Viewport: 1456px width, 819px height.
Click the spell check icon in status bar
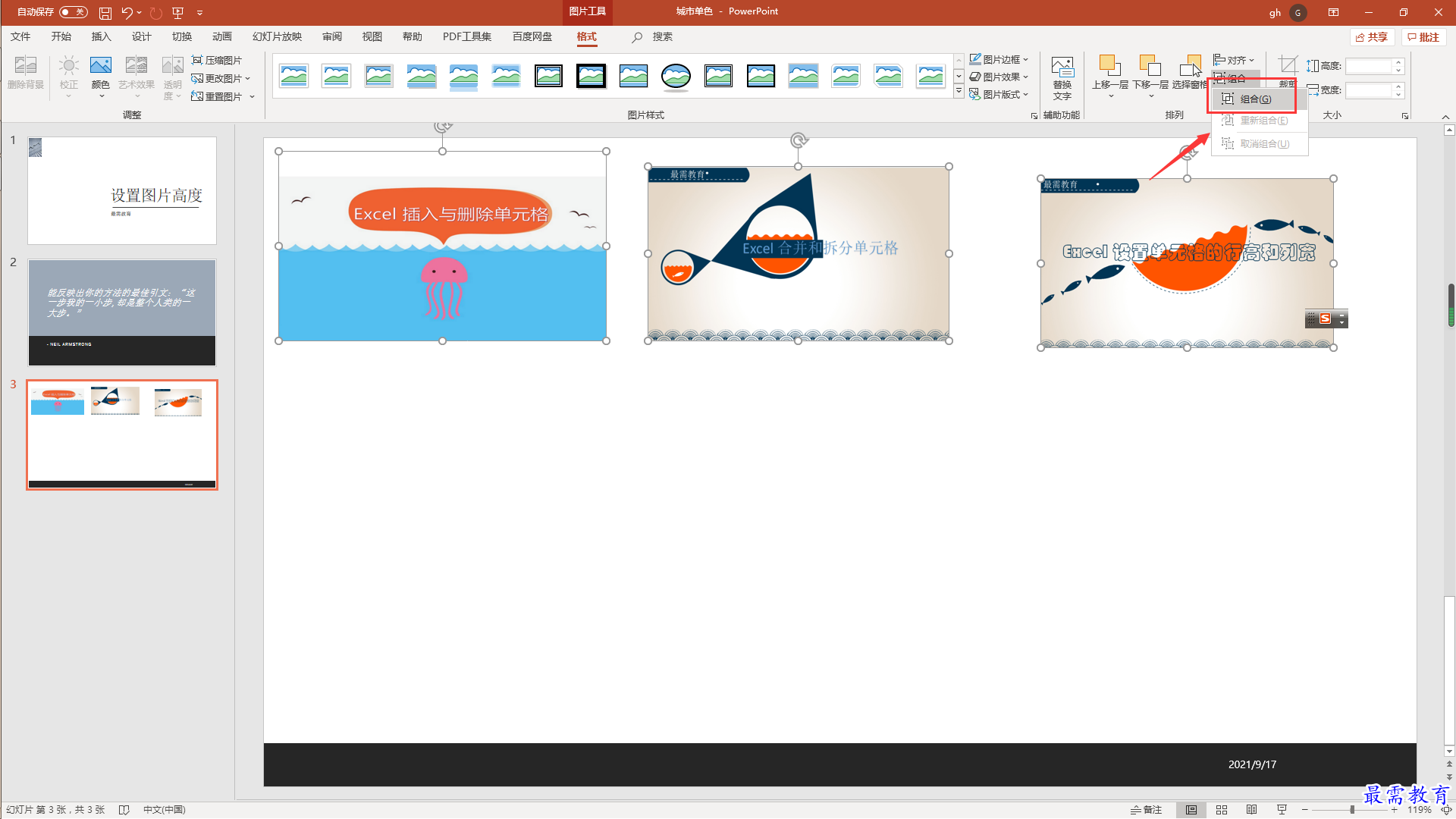124,810
